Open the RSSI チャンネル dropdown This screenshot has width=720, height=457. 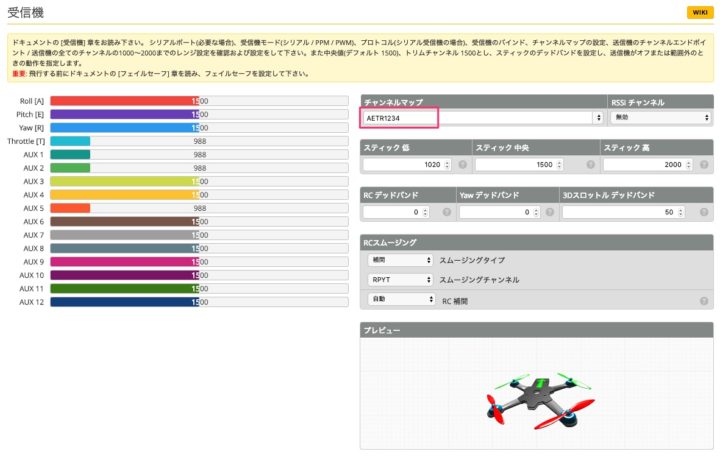(x=660, y=118)
